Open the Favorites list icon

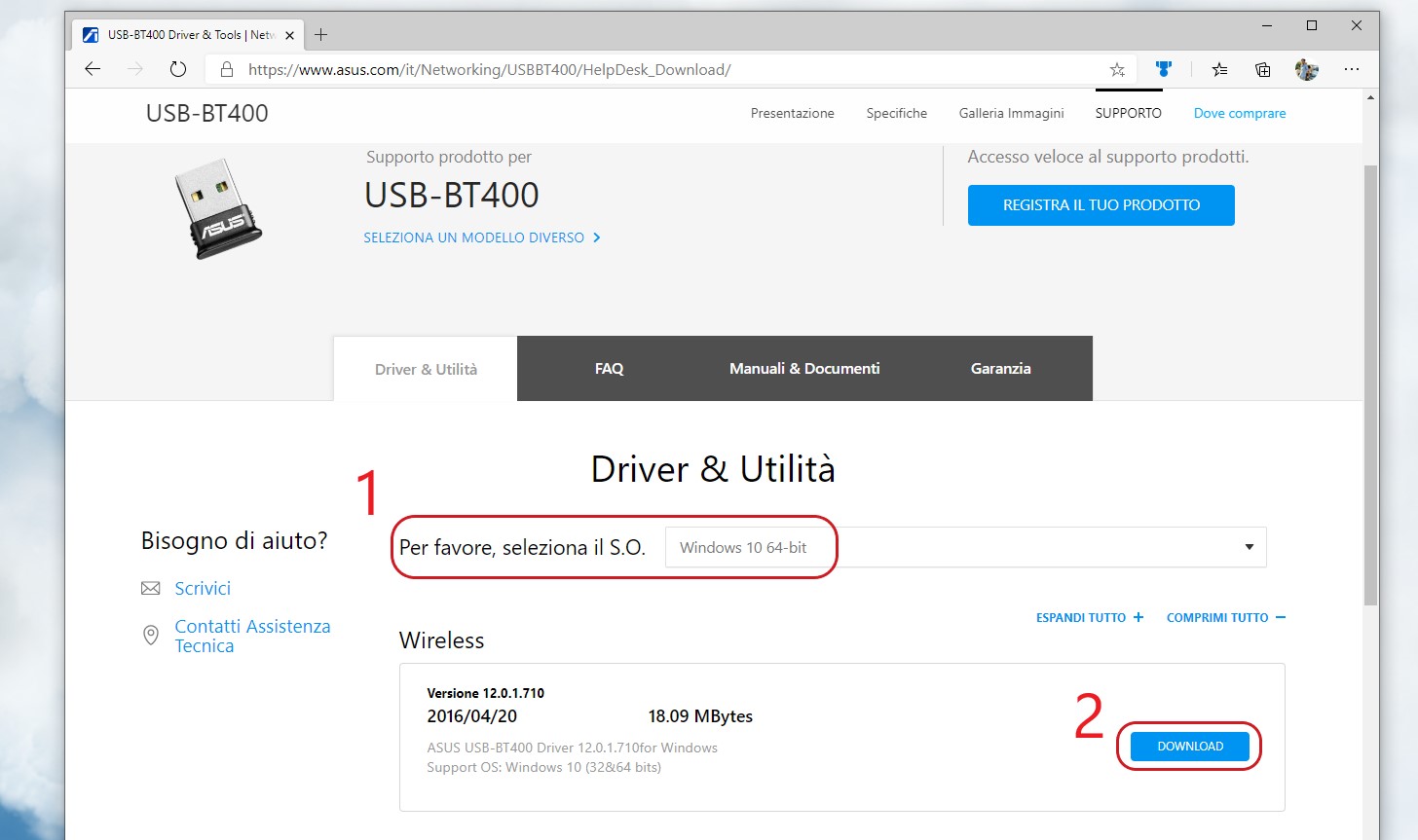(x=1219, y=69)
